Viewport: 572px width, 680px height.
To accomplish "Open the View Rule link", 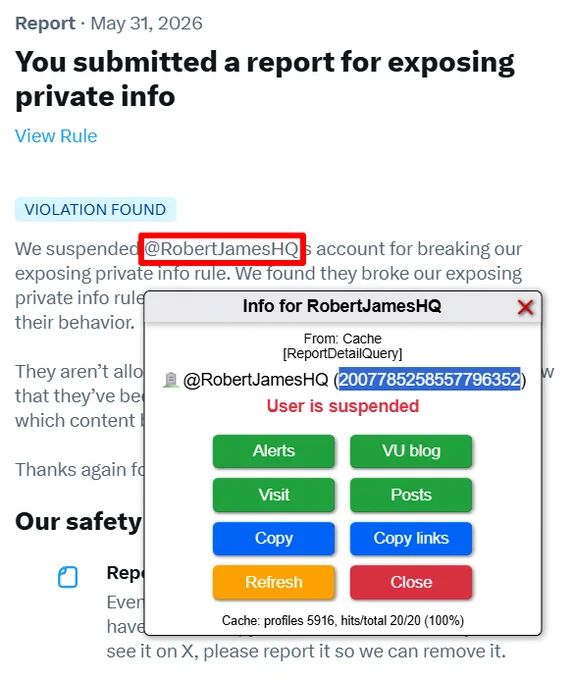I will 56,136.
